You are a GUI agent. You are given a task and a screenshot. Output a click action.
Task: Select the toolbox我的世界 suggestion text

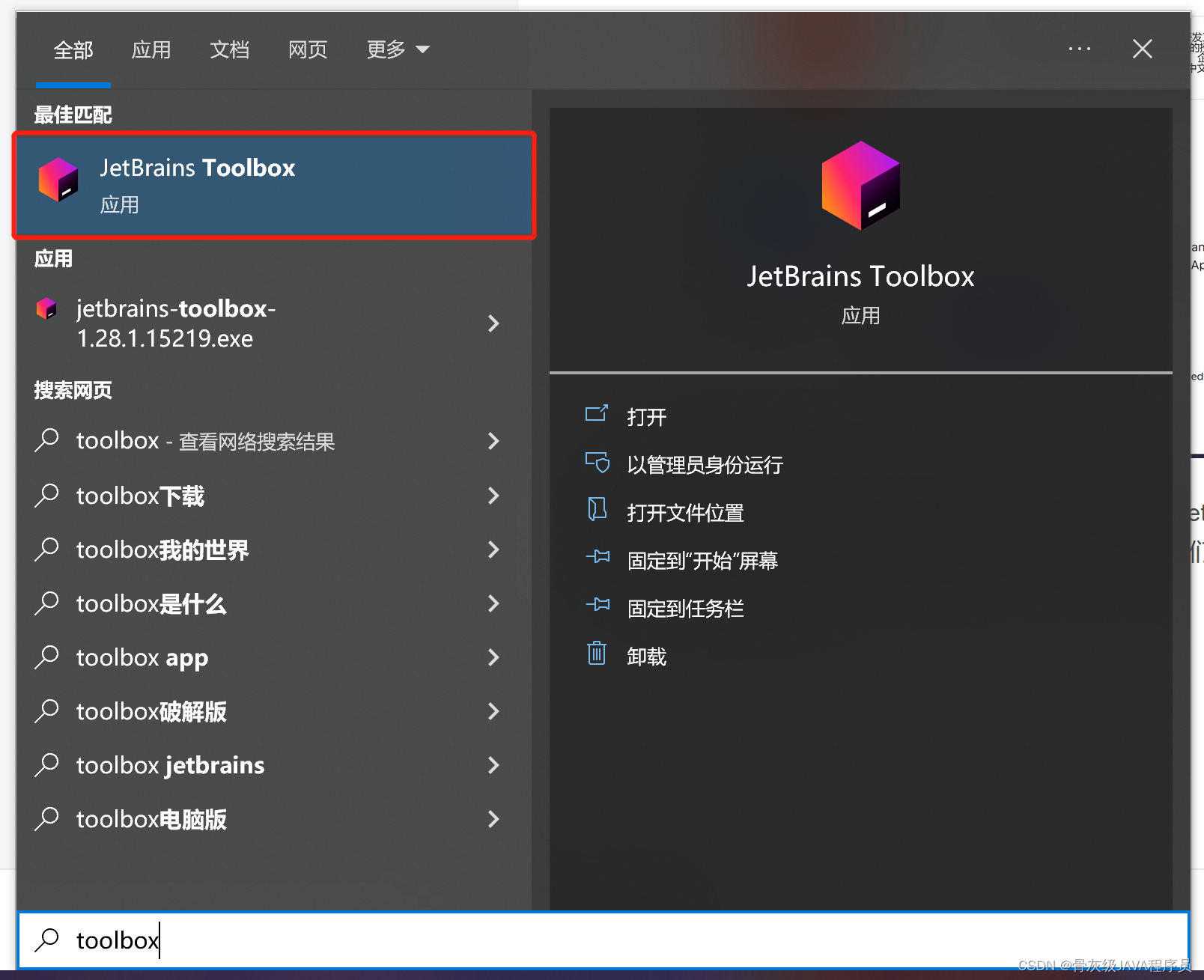coord(162,550)
